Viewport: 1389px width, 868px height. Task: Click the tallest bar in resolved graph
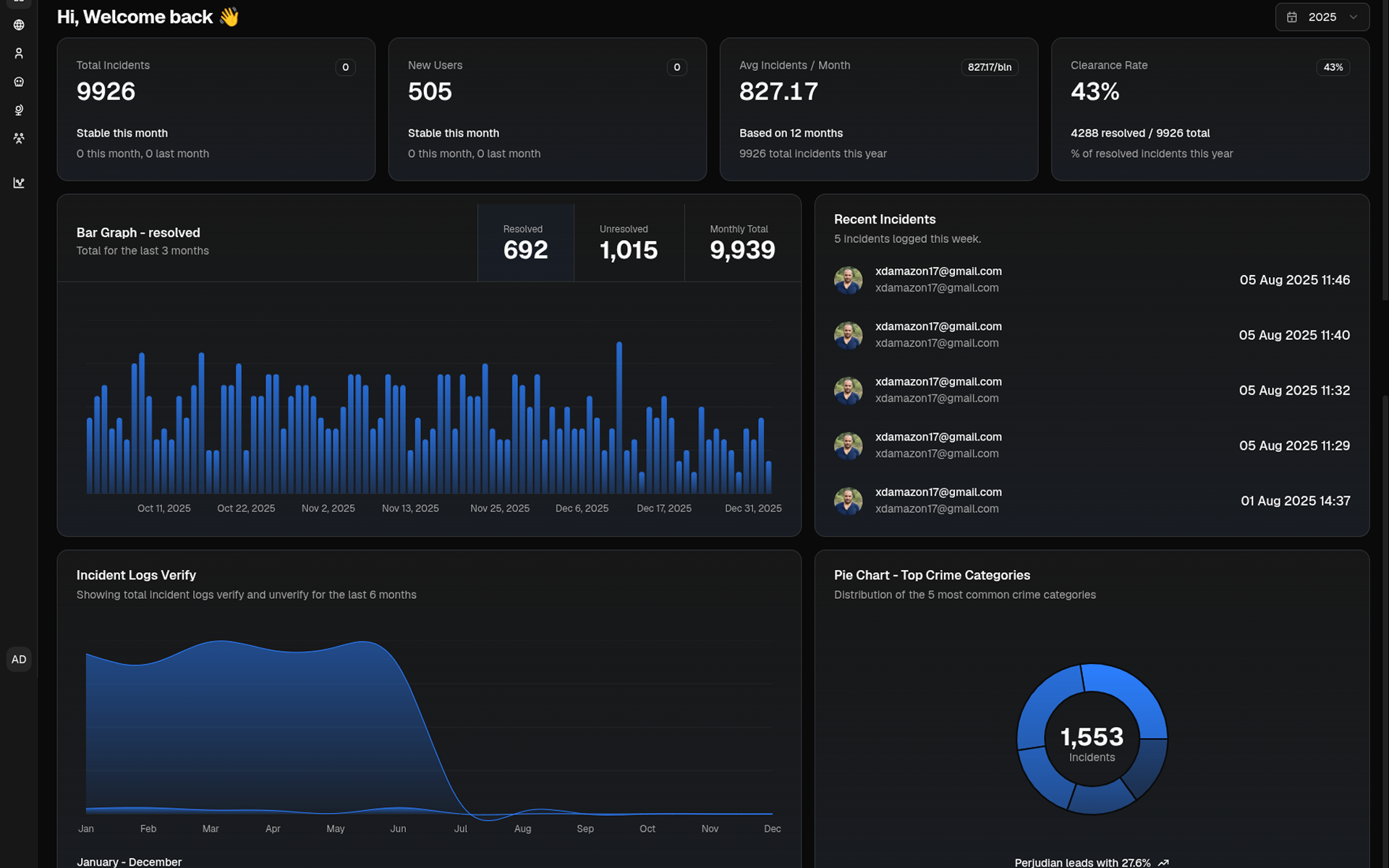[x=619, y=418]
